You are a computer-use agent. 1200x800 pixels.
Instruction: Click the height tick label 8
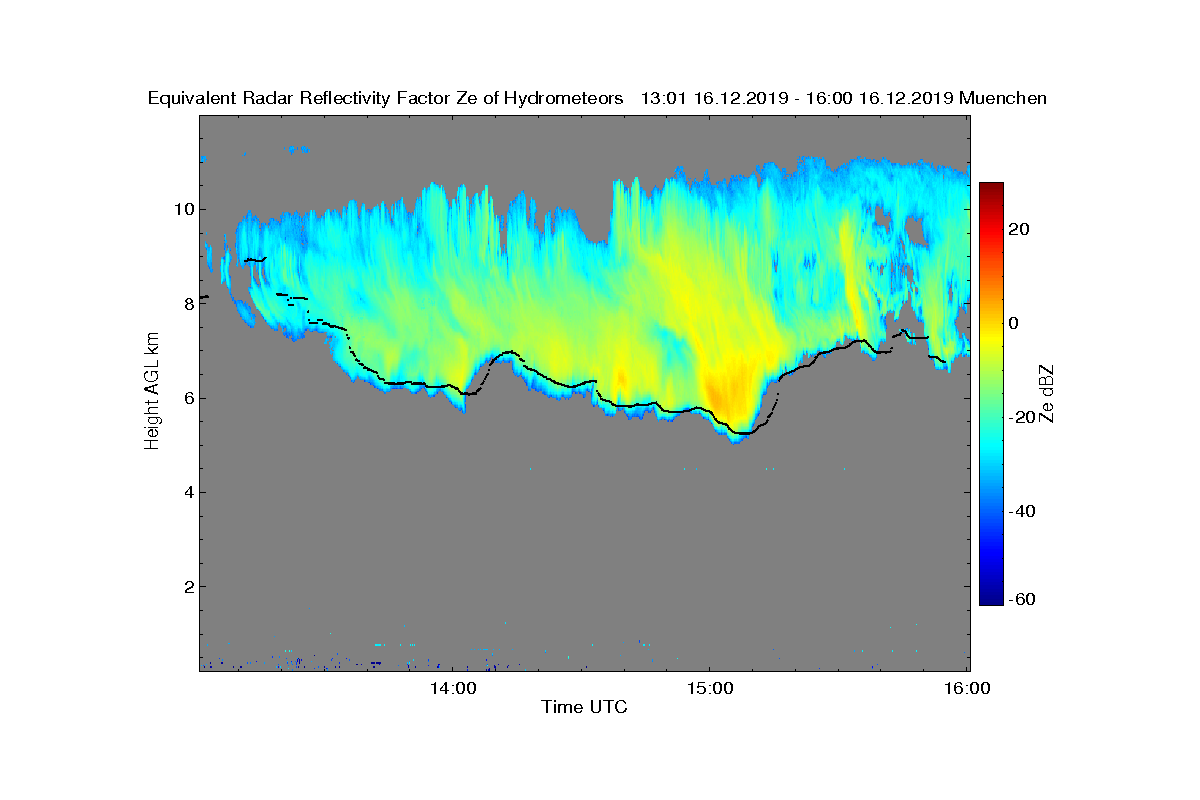pos(187,303)
